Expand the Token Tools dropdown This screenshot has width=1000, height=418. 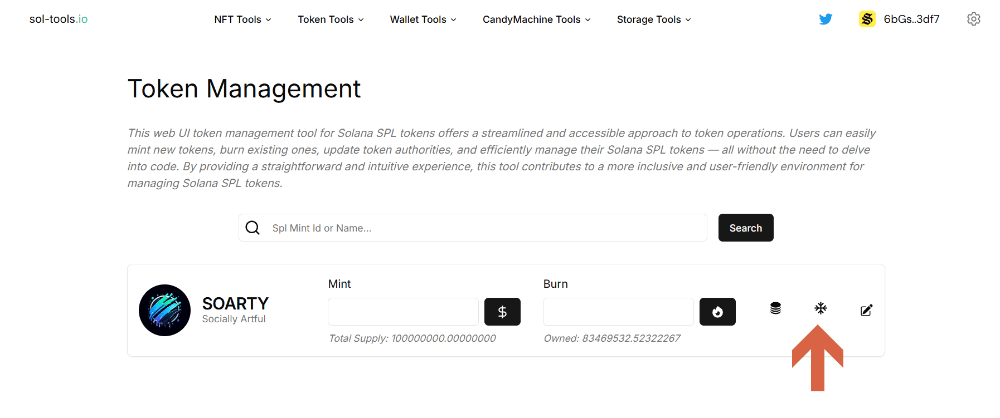pos(330,19)
